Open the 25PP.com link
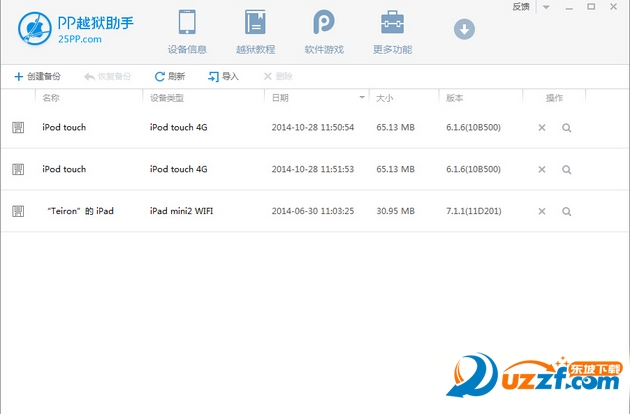This screenshot has width=630, height=414. [80, 39]
